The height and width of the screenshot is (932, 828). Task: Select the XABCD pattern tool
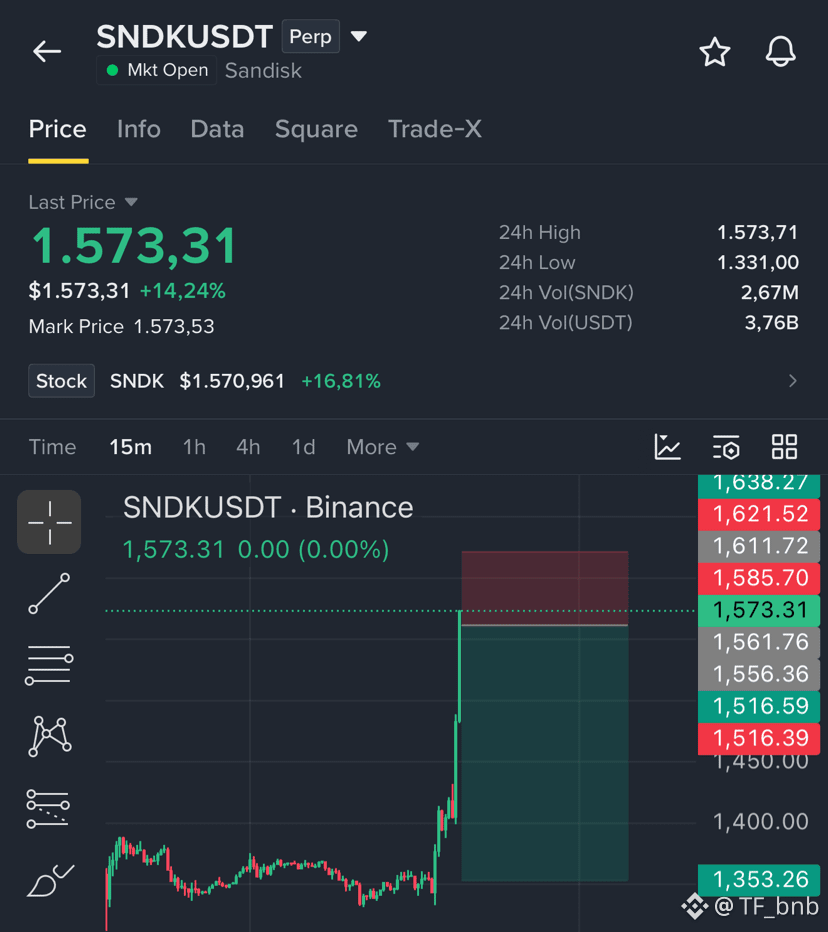(x=50, y=736)
